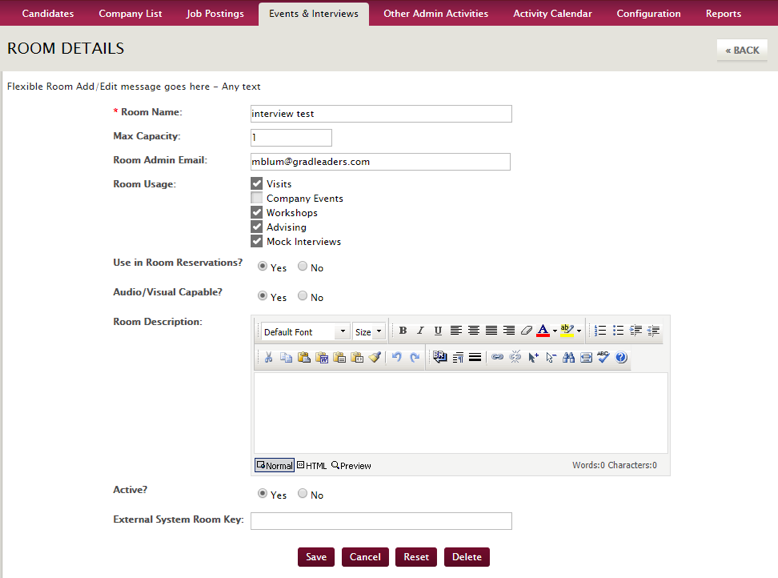The image size is (778, 578).
Task: Select the Events & Interviews tab
Action: pos(314,14)
